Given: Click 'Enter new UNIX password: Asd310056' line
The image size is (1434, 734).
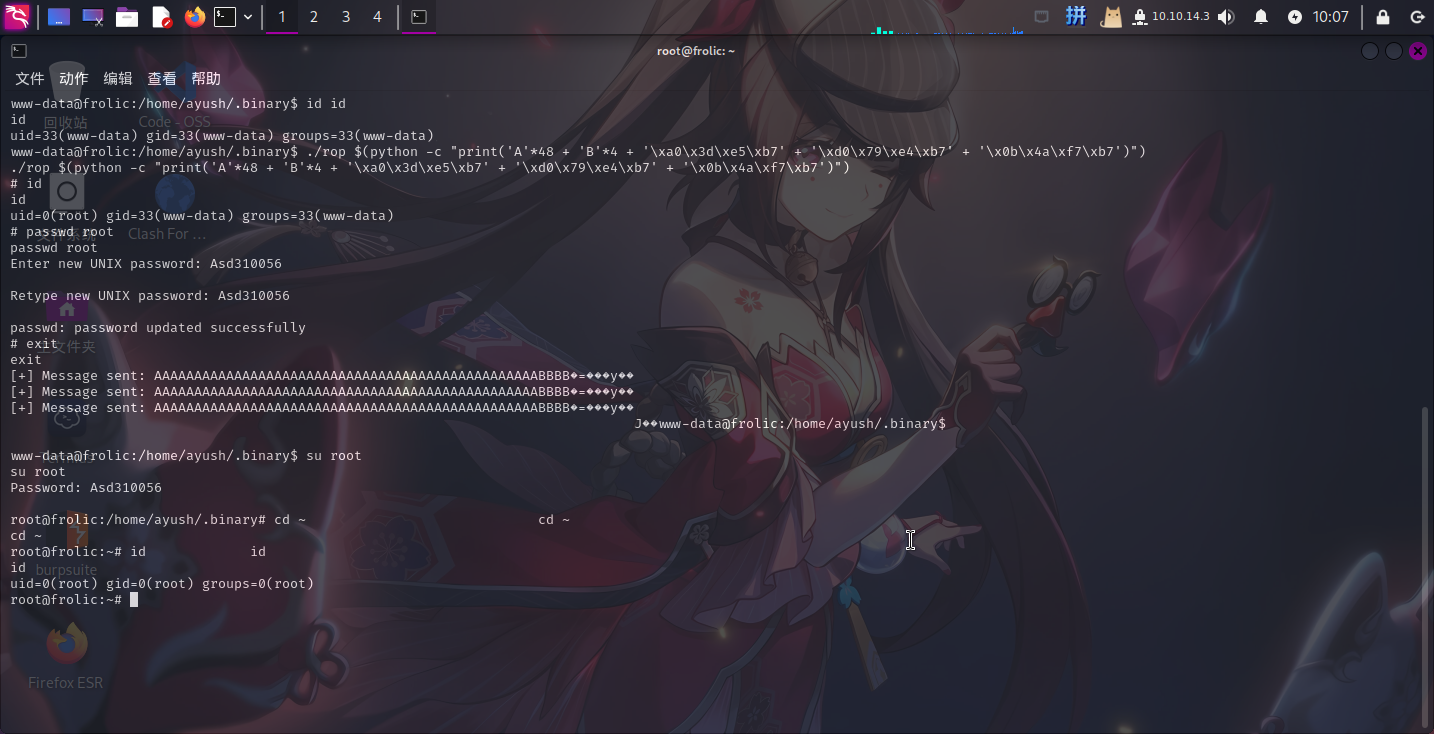Looking at the screenshot, I should point(146,264).
